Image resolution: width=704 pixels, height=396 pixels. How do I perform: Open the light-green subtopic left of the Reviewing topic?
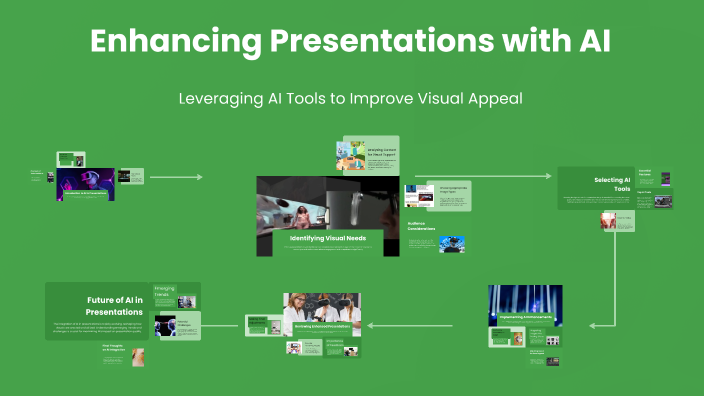click(264, 326)
